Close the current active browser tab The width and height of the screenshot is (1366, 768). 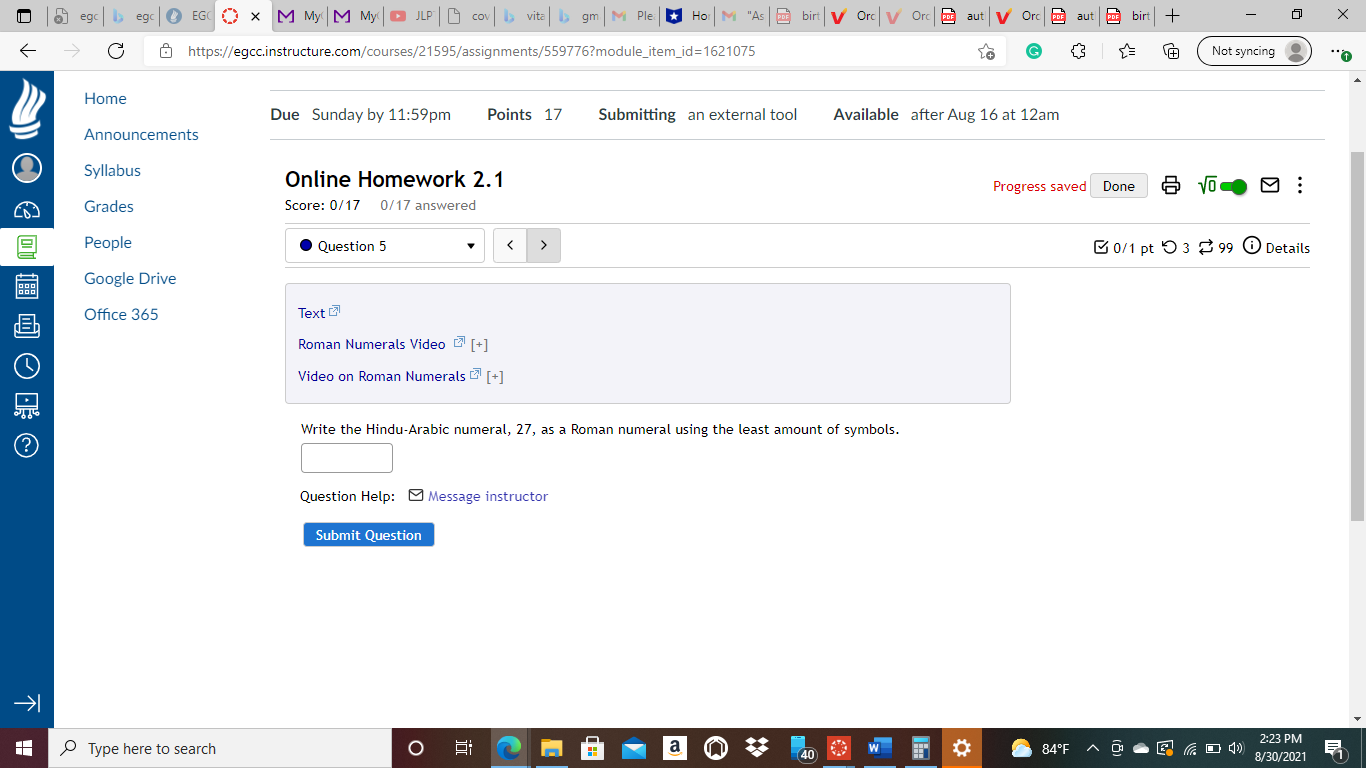(x=256, y=16)
